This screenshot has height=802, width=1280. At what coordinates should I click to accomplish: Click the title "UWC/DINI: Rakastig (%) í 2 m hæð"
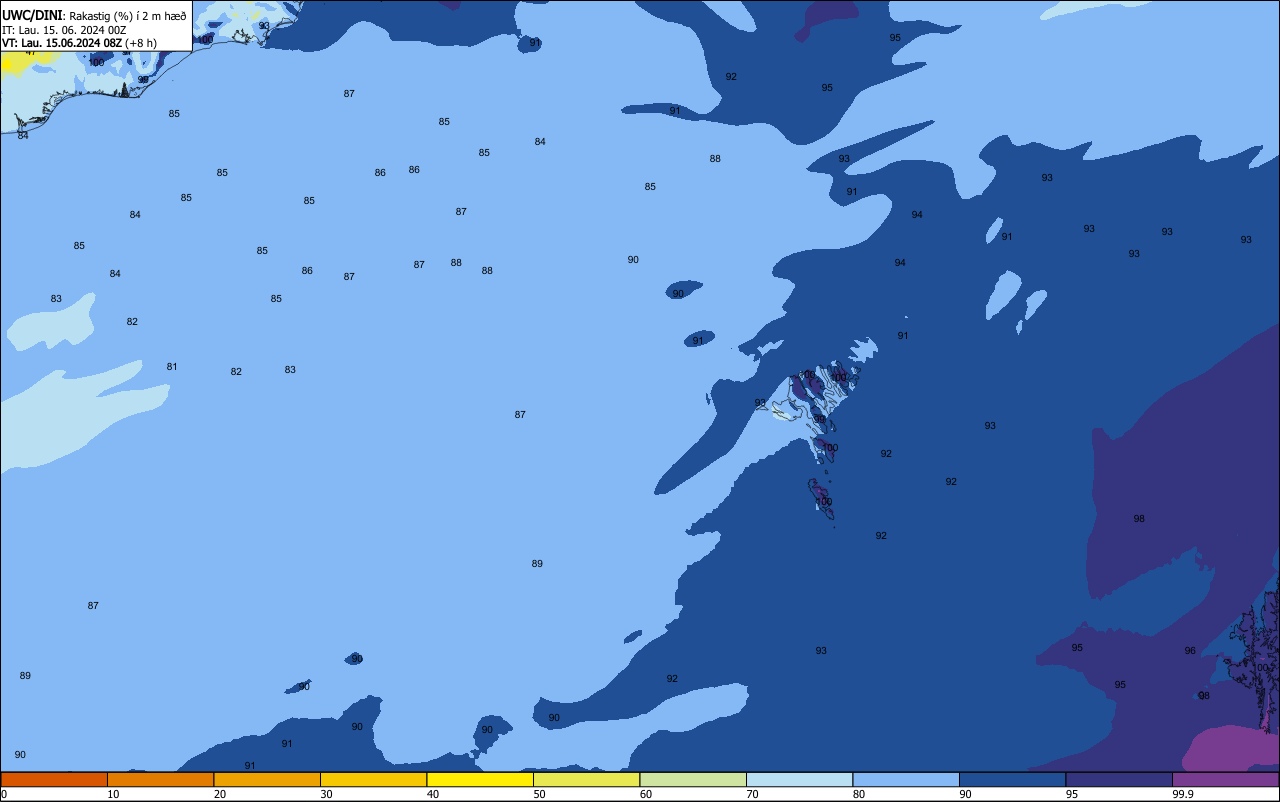(94, 15)
